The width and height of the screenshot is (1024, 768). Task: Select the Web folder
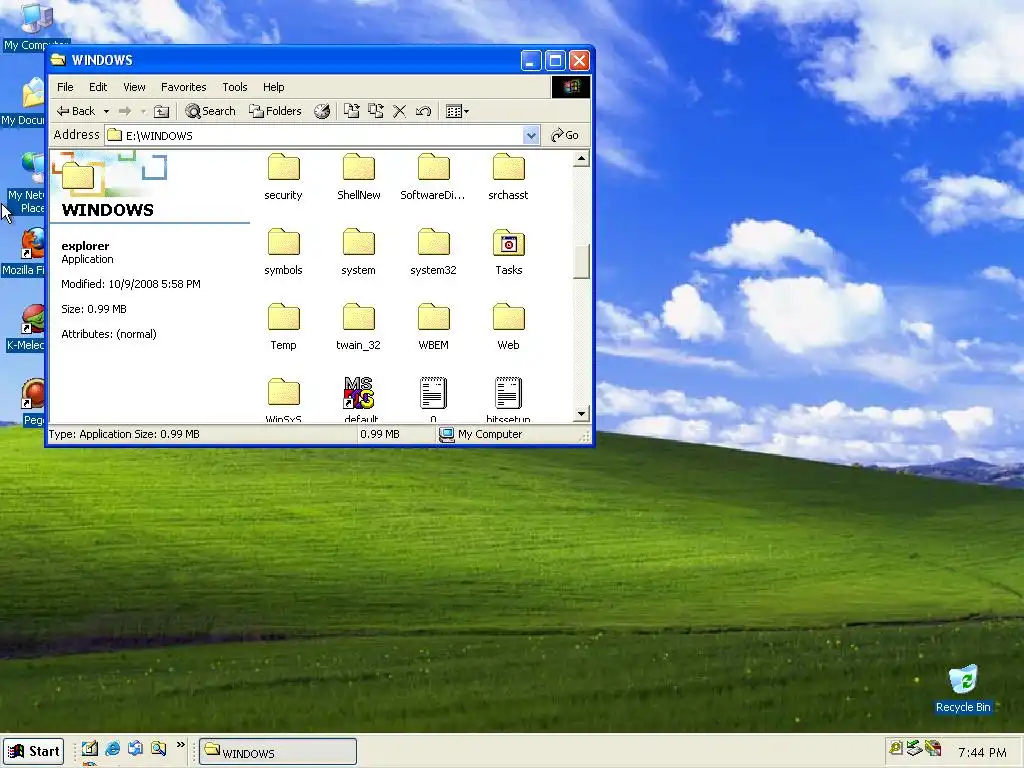508,327
